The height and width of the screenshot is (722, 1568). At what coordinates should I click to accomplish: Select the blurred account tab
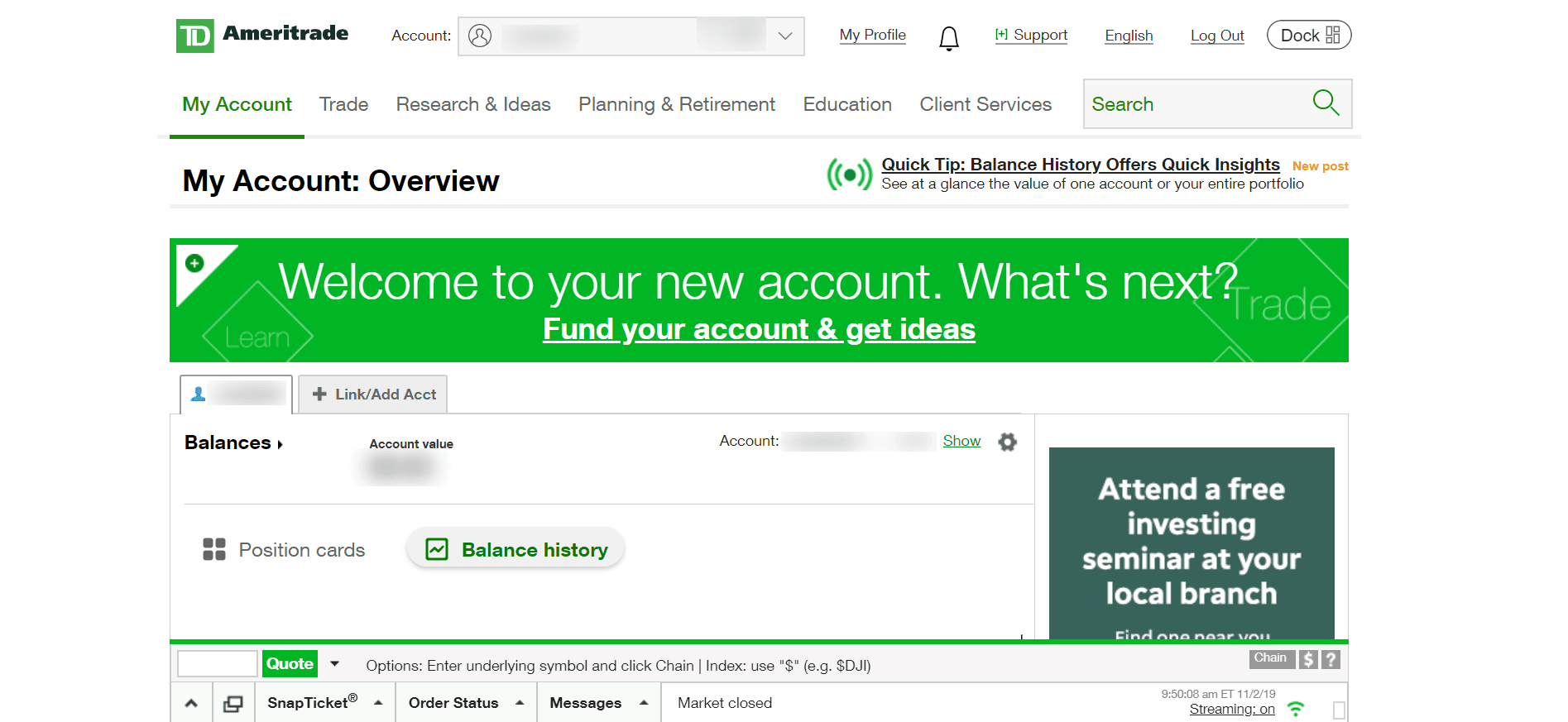237,394
